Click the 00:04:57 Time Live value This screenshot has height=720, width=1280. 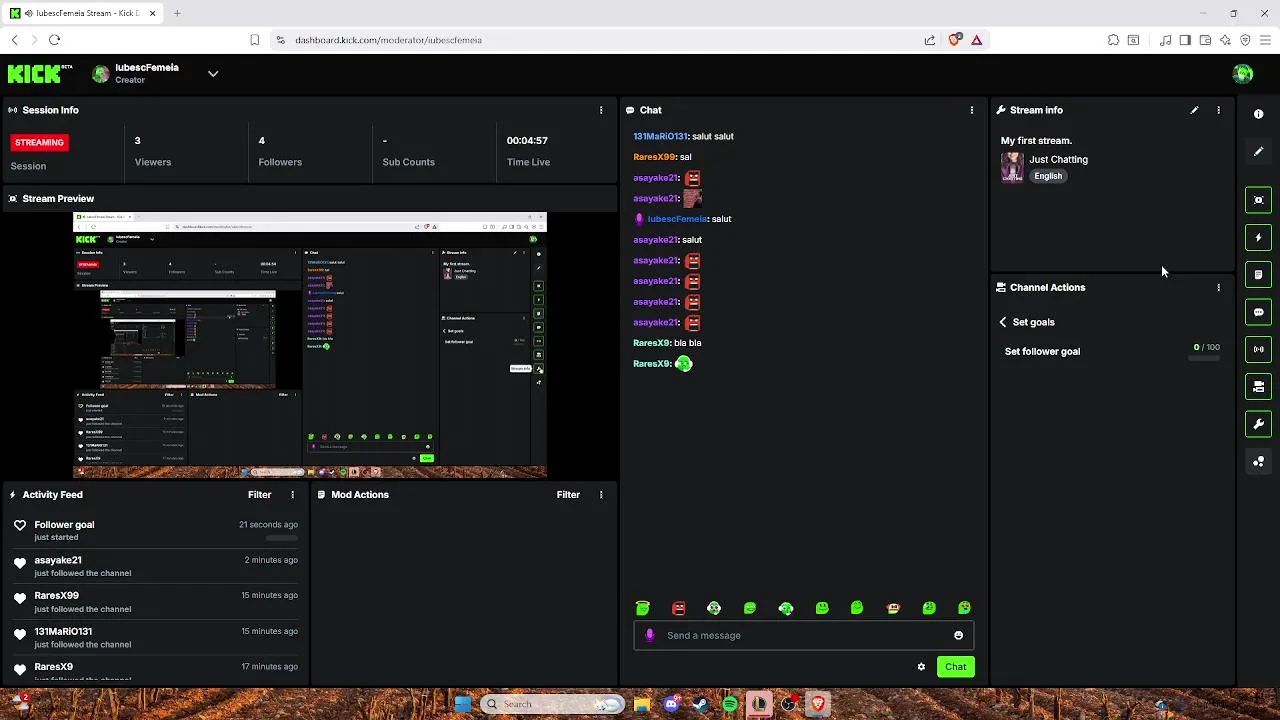(x=527, y=141)
